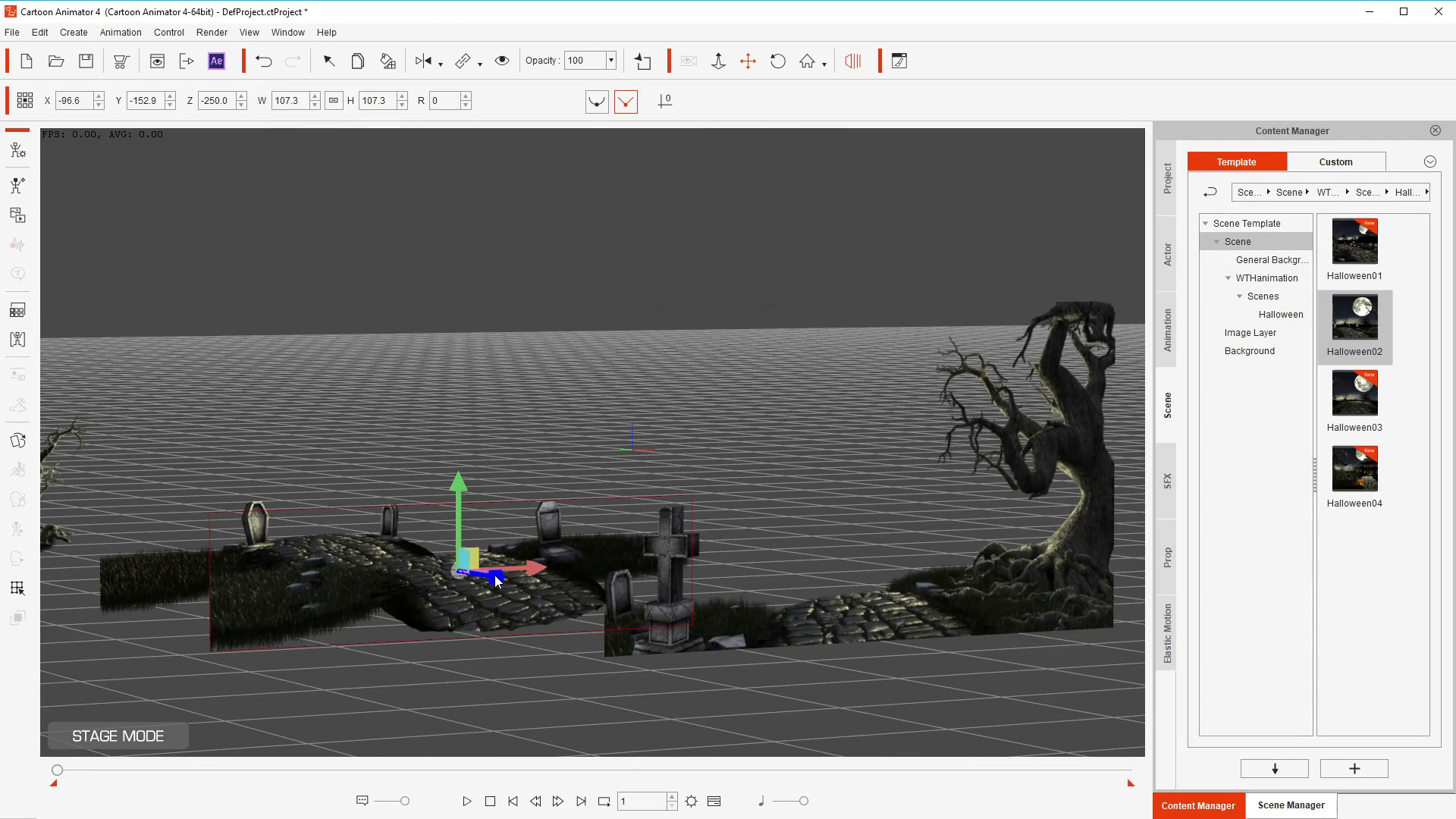The image size is (1456, 819).
Task: Select the Picker tool in toolbar
Action: [329, 61]
